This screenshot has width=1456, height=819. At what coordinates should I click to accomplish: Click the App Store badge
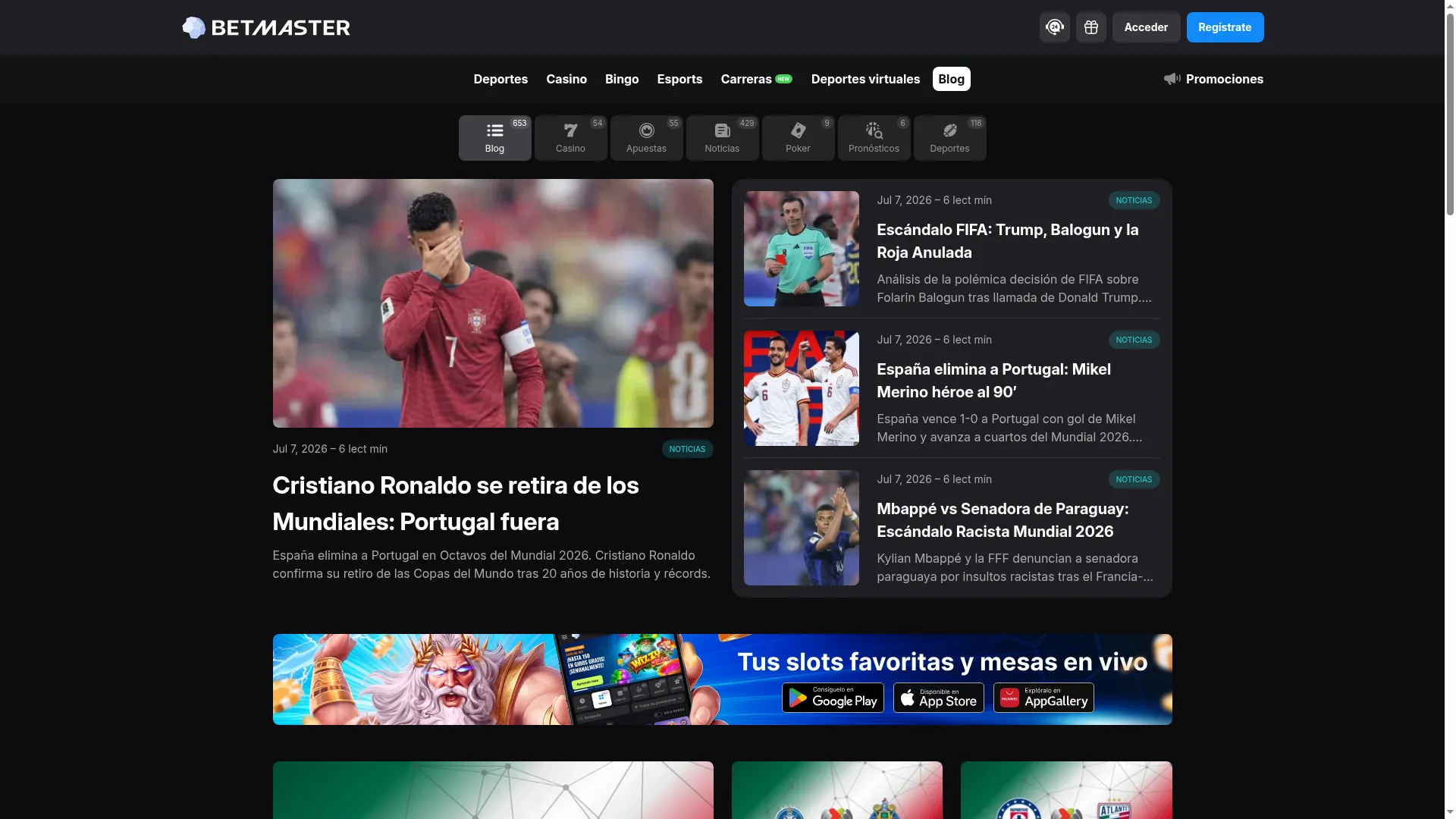pyautogui.click(x=938, y=698)
